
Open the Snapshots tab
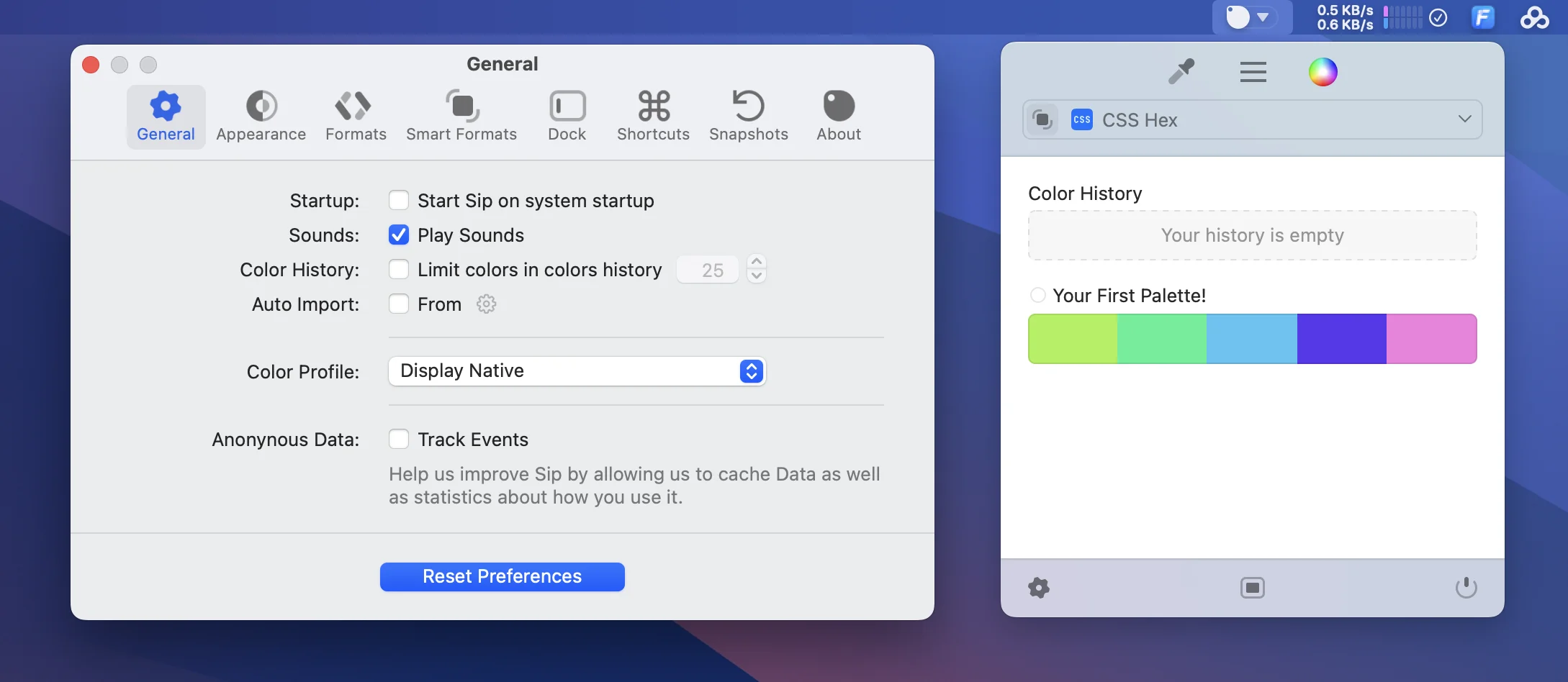pos(749,117)
